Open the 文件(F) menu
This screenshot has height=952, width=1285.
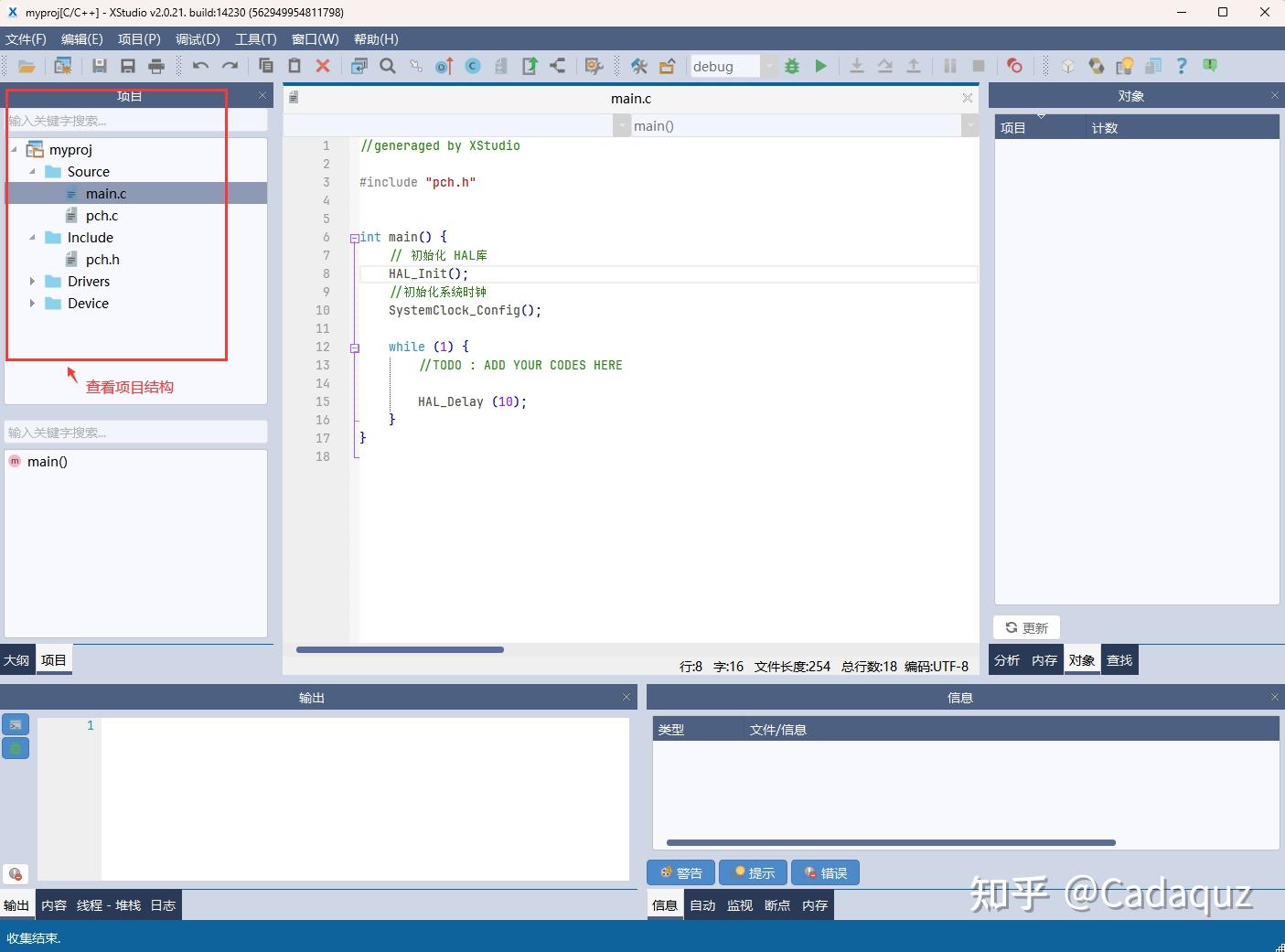[x=26, y=39]
